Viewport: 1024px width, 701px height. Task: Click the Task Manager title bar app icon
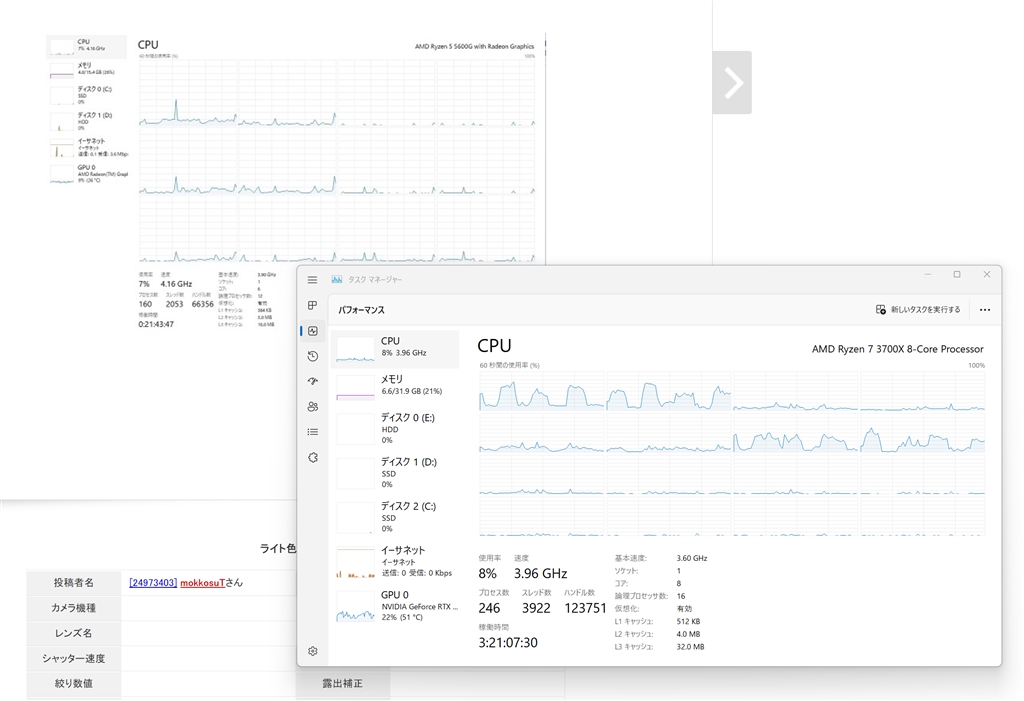coord(336,280)
